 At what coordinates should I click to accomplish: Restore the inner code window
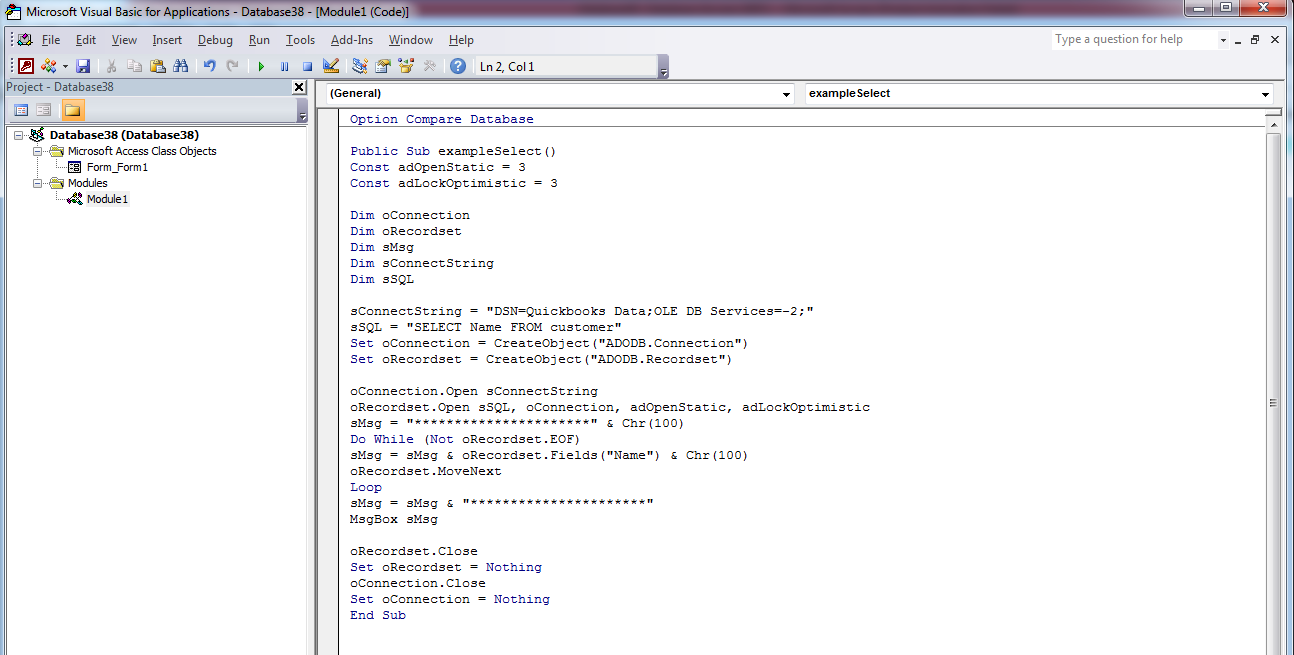point(1255,40)
